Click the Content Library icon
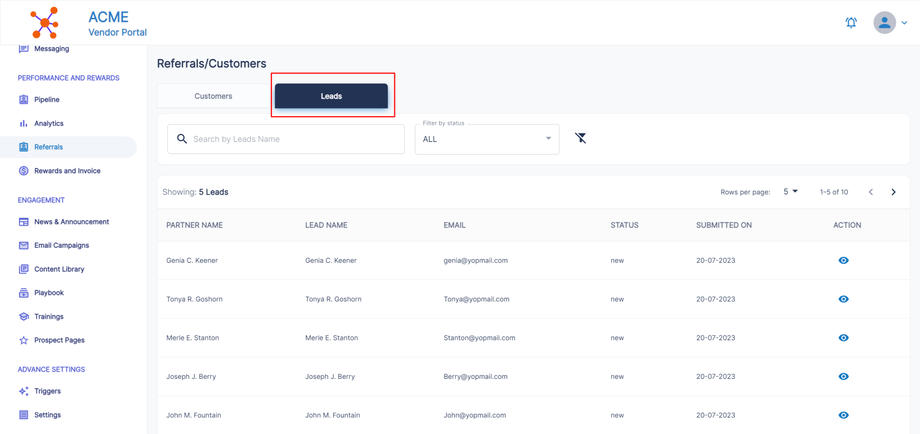This screenshot has width=920, height=434. coord(23,269)
